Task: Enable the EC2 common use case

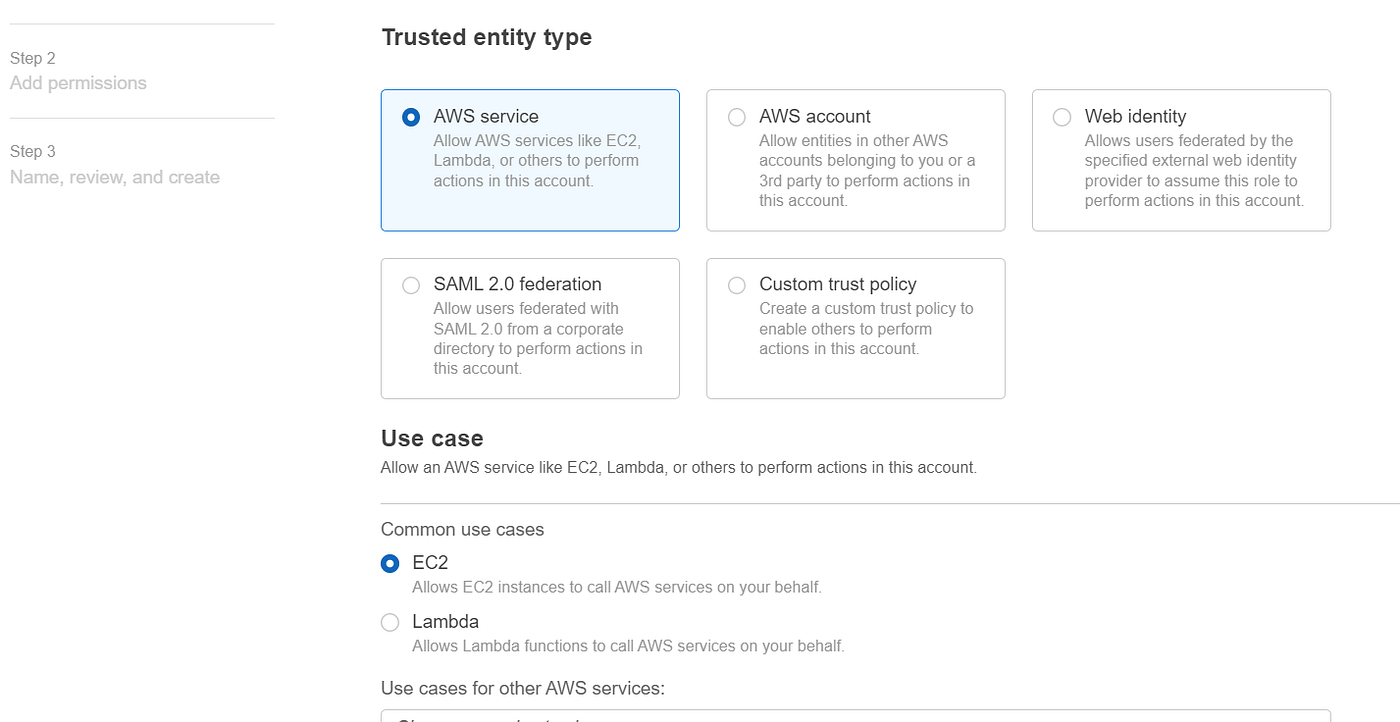Action: 389,563
